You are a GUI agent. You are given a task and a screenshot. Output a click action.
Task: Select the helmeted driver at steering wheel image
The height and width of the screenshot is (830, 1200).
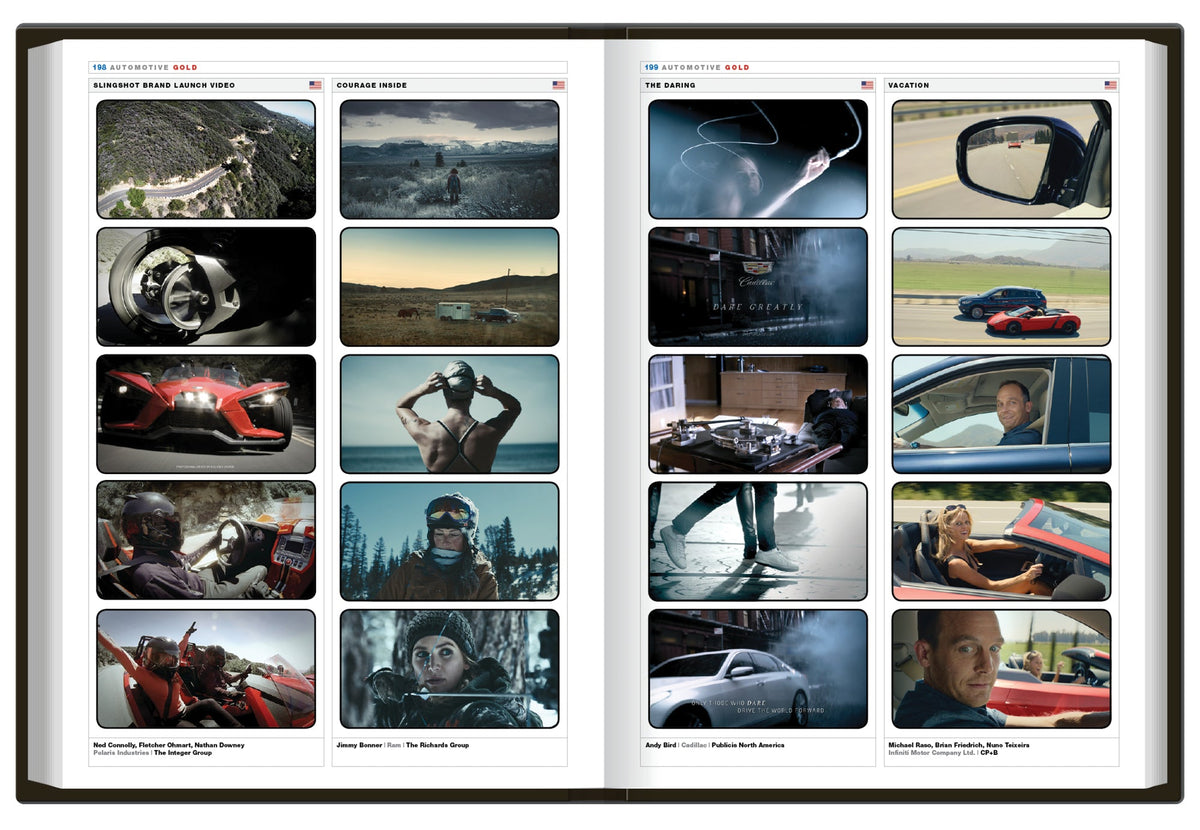[x=206, y=541]
